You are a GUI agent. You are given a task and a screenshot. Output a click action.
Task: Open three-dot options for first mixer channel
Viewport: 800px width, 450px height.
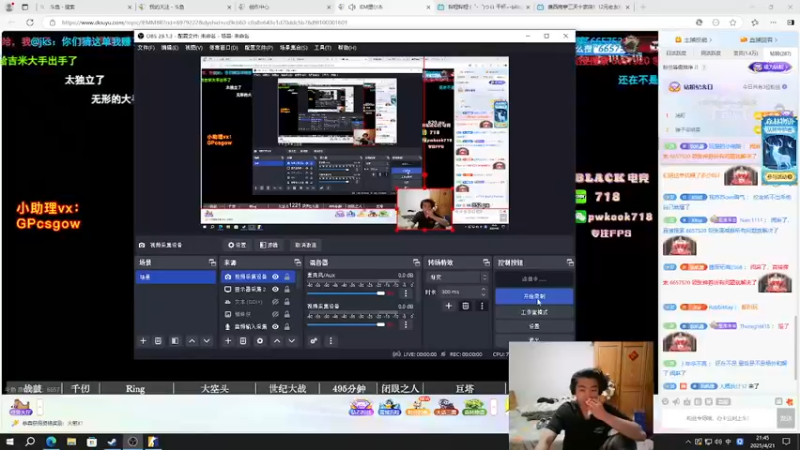tap(406, 293)
